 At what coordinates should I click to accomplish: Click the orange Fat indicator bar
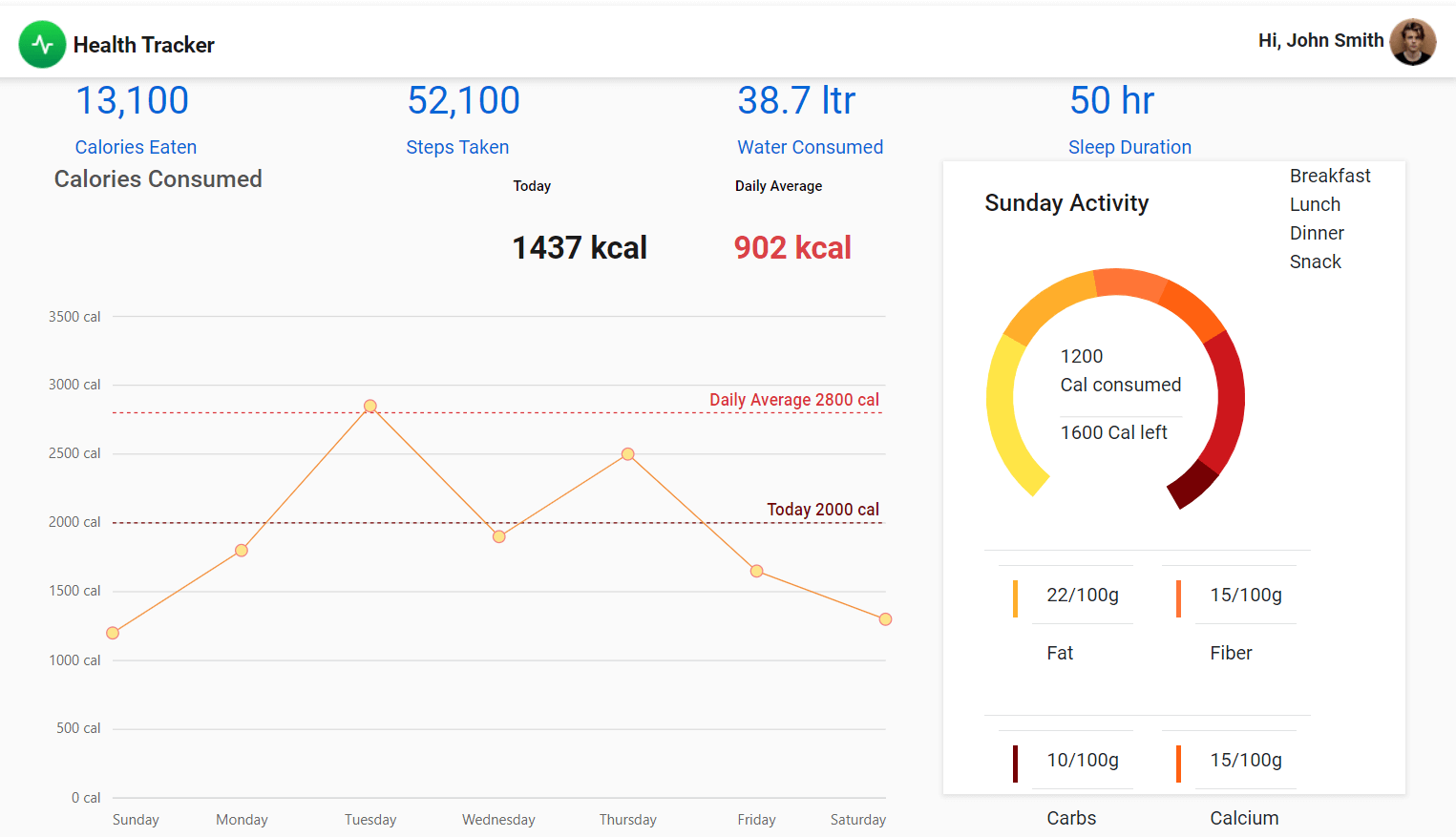(1015, 598)
